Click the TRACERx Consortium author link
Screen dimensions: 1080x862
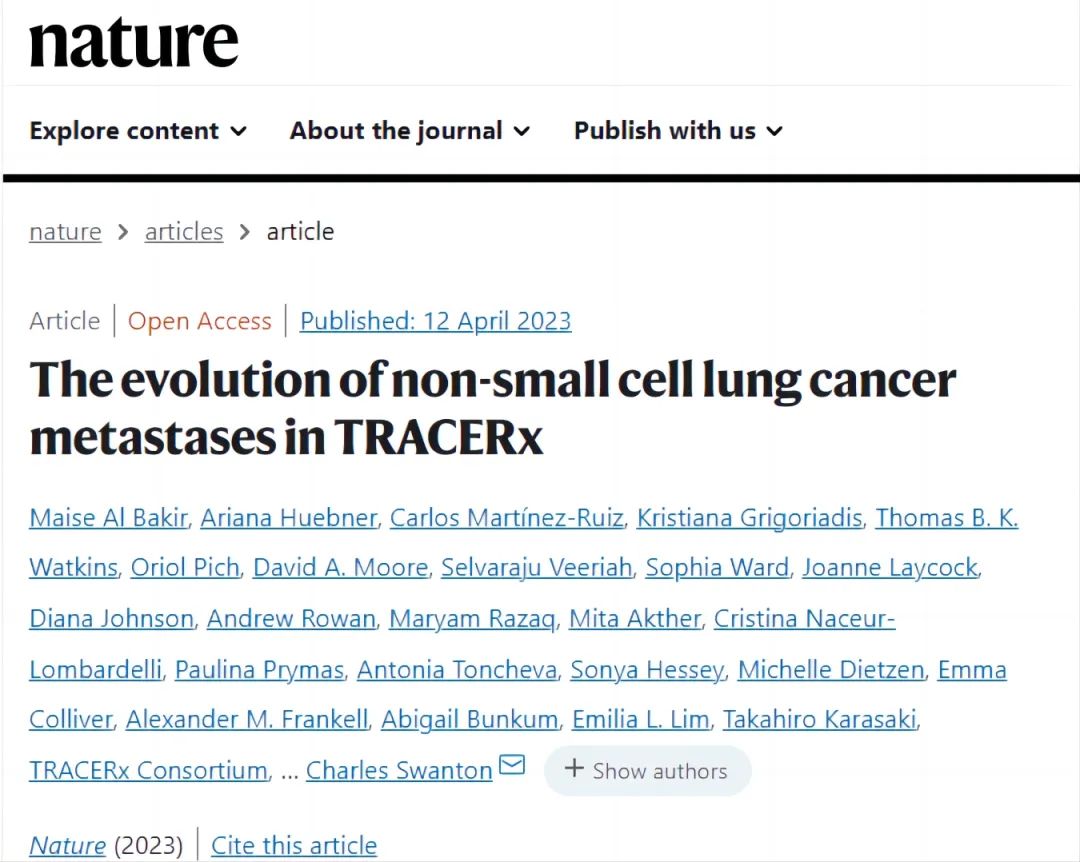tap(148, 770)
